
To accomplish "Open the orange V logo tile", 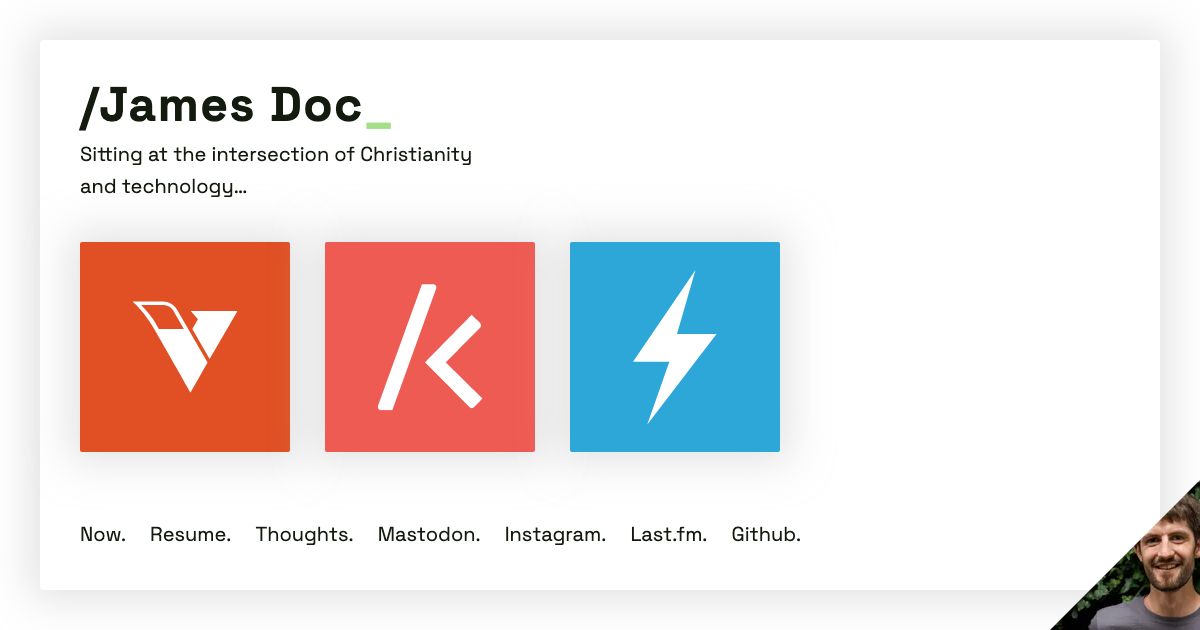I will [x=185, y=347].
